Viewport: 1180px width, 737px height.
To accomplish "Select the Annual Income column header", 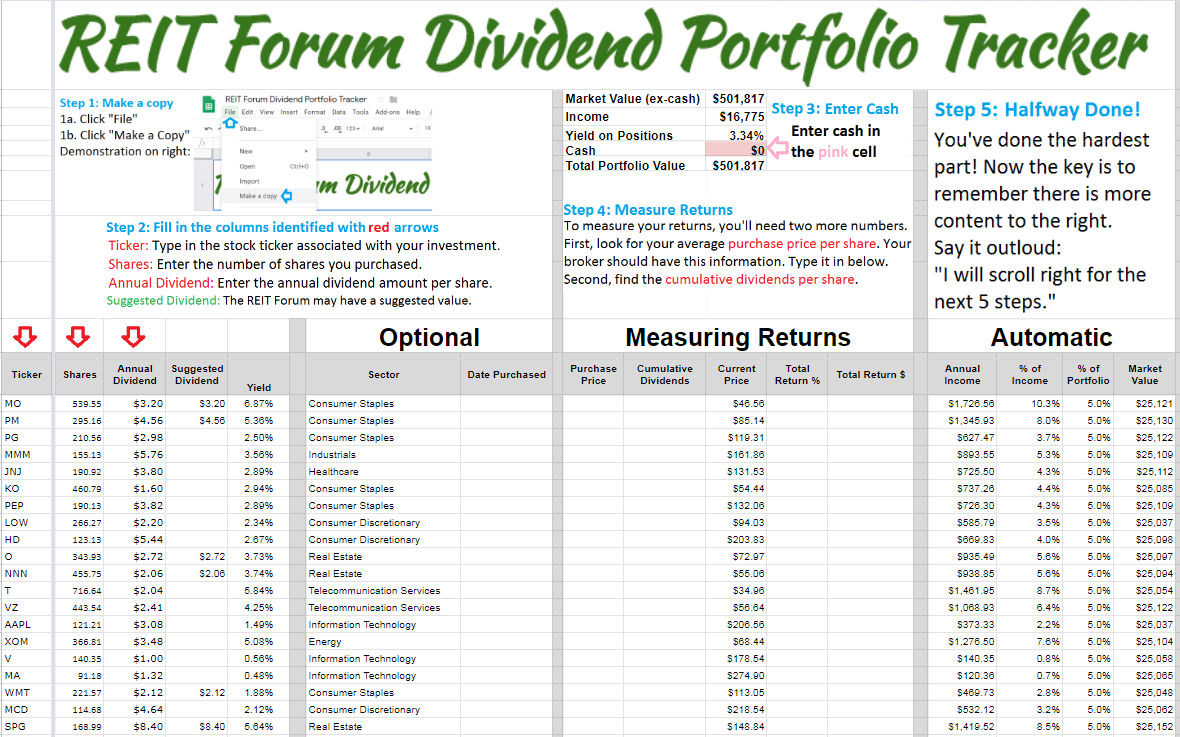I will pos(963,374).
